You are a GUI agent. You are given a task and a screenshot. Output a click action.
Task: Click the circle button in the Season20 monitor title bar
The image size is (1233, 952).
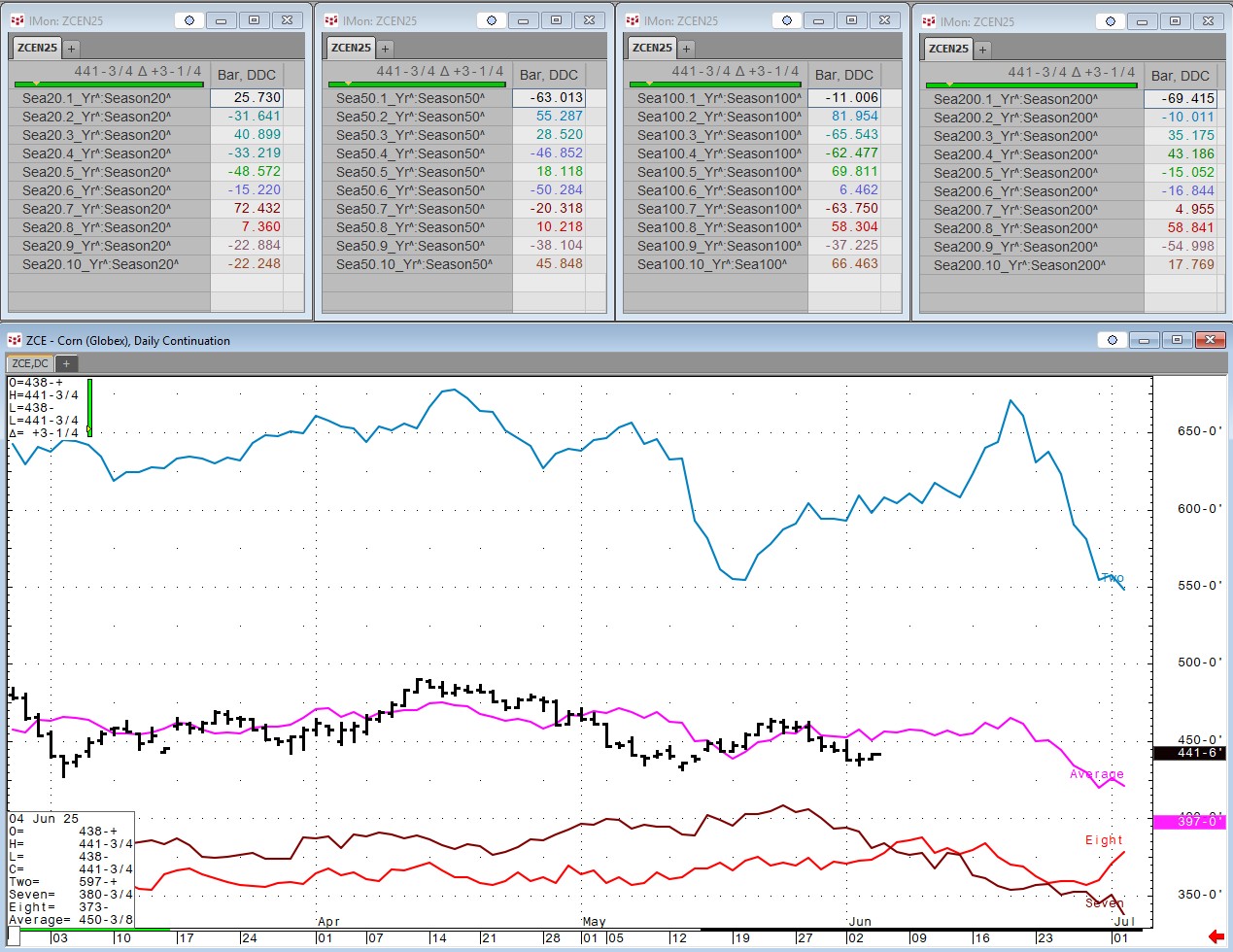tap(189, 20)
